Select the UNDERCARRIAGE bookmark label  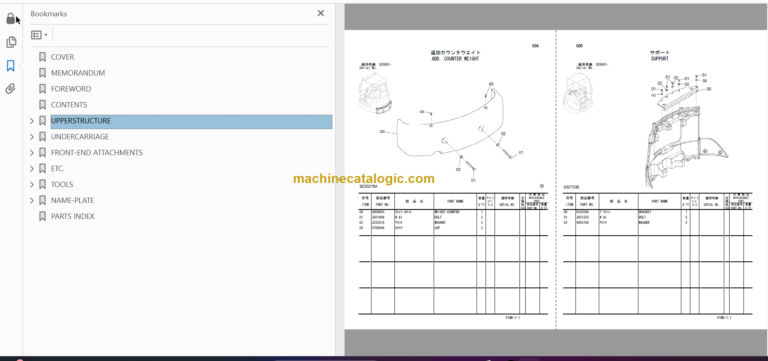pyautogui.click(x=80, y=137)
